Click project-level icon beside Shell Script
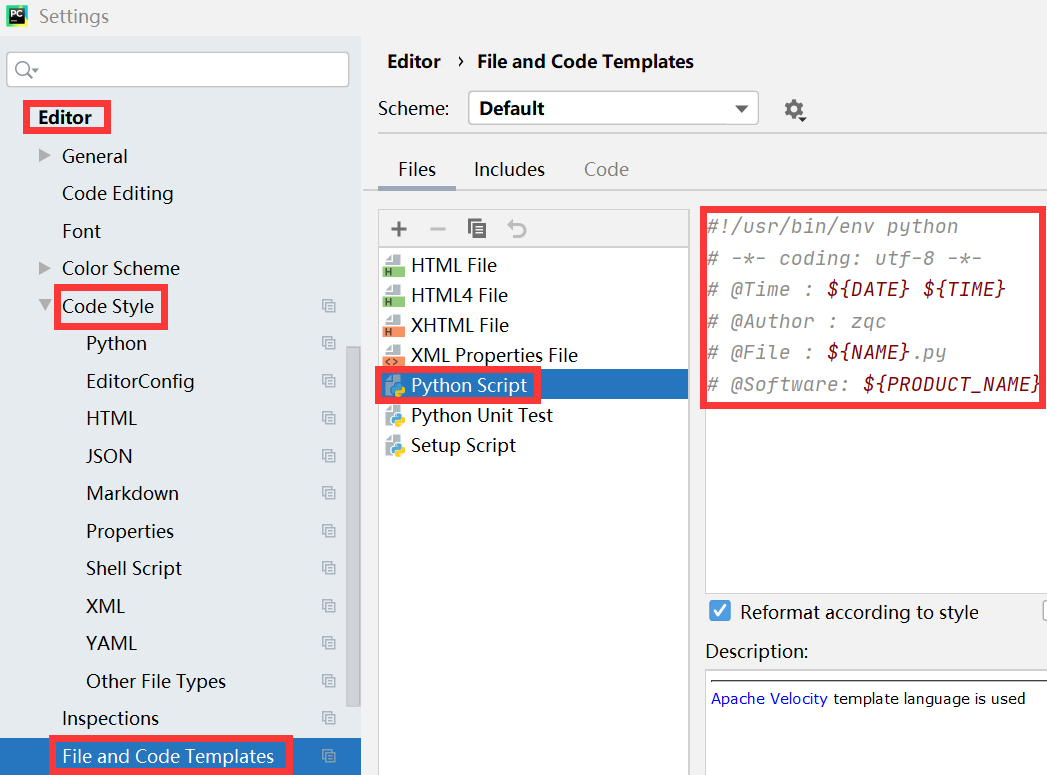The height and width of the screenshot is (775, 1047). point(329,568)
